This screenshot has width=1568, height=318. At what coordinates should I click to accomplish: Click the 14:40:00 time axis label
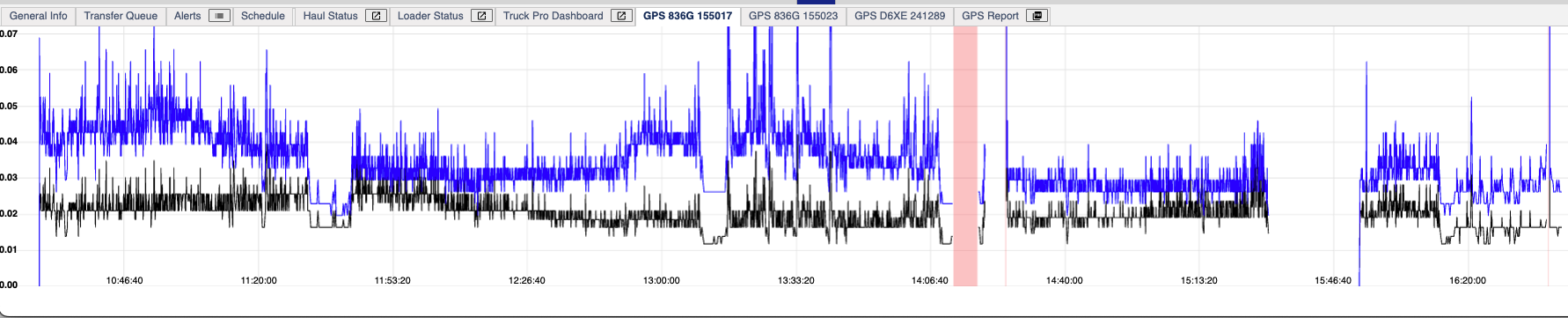click(1065, 280)
